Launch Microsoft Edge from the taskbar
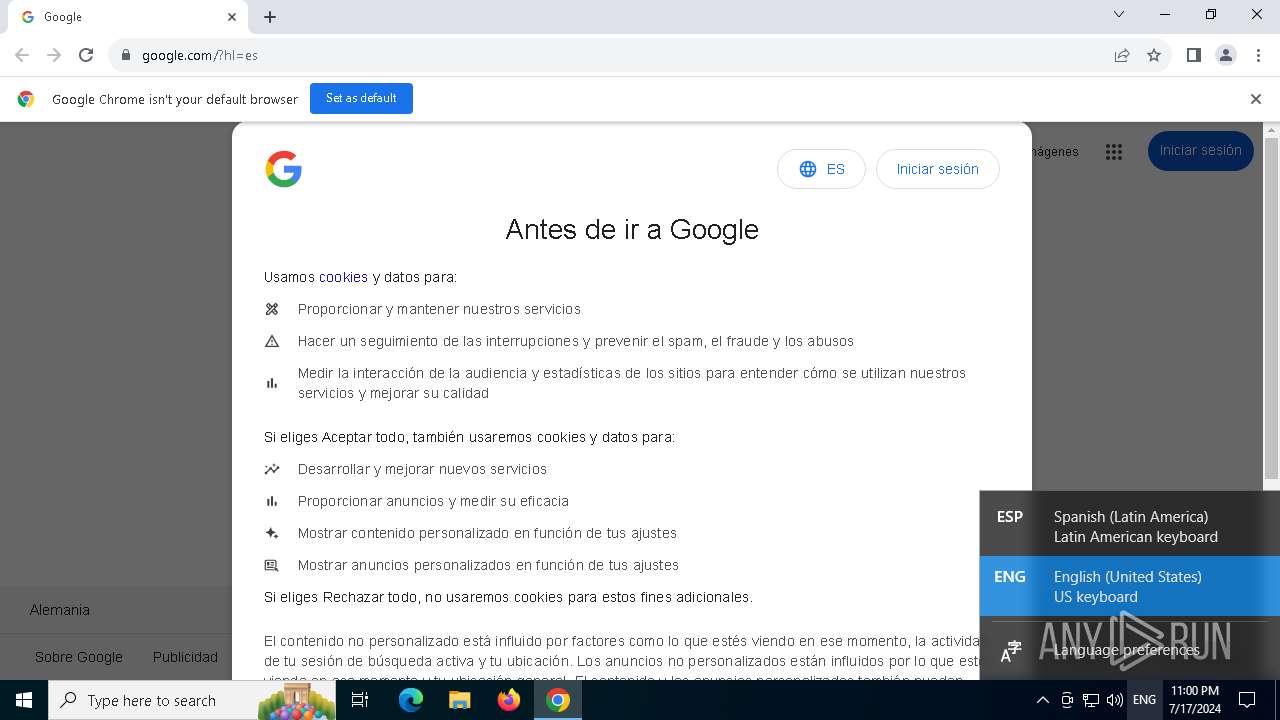 pos(411,700)
